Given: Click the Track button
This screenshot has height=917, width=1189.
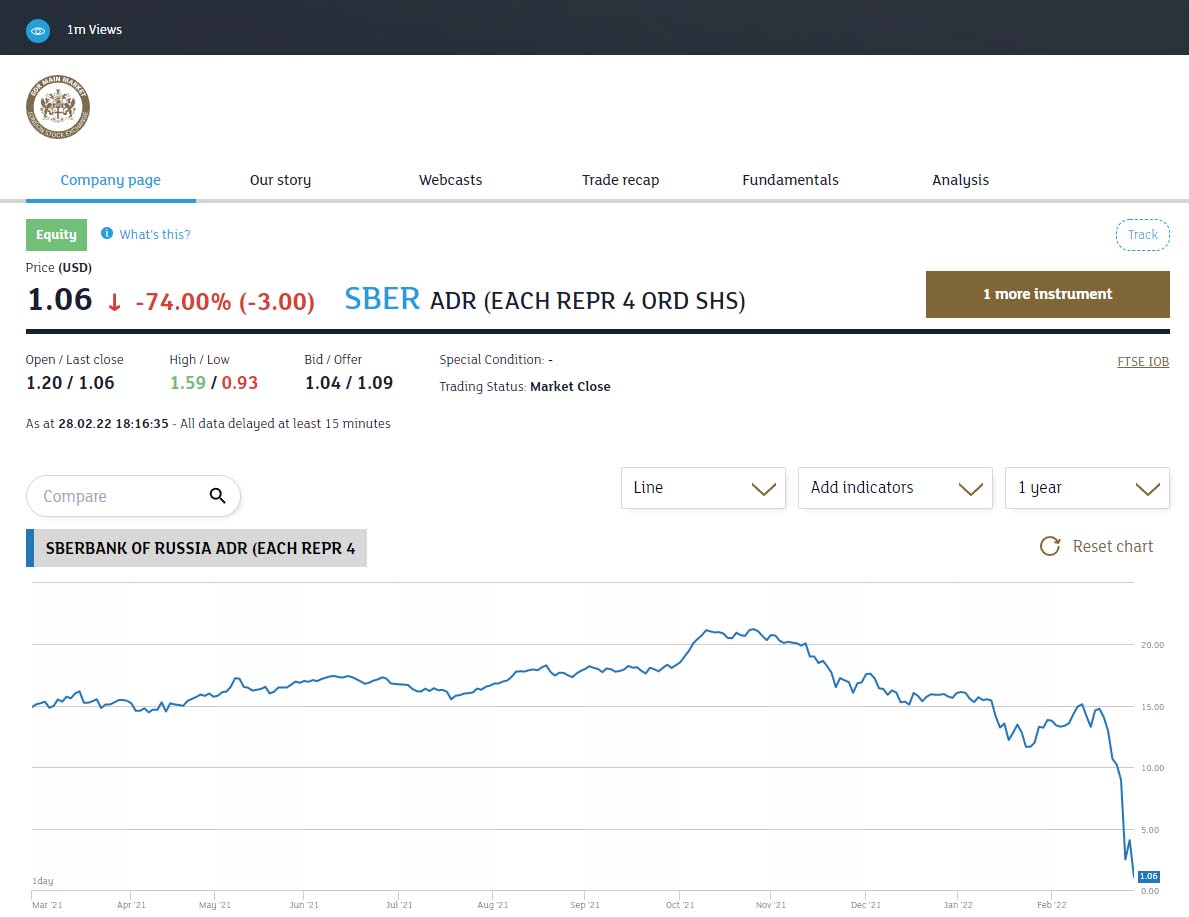Looking at the screenshot, I should [1143, 234].
